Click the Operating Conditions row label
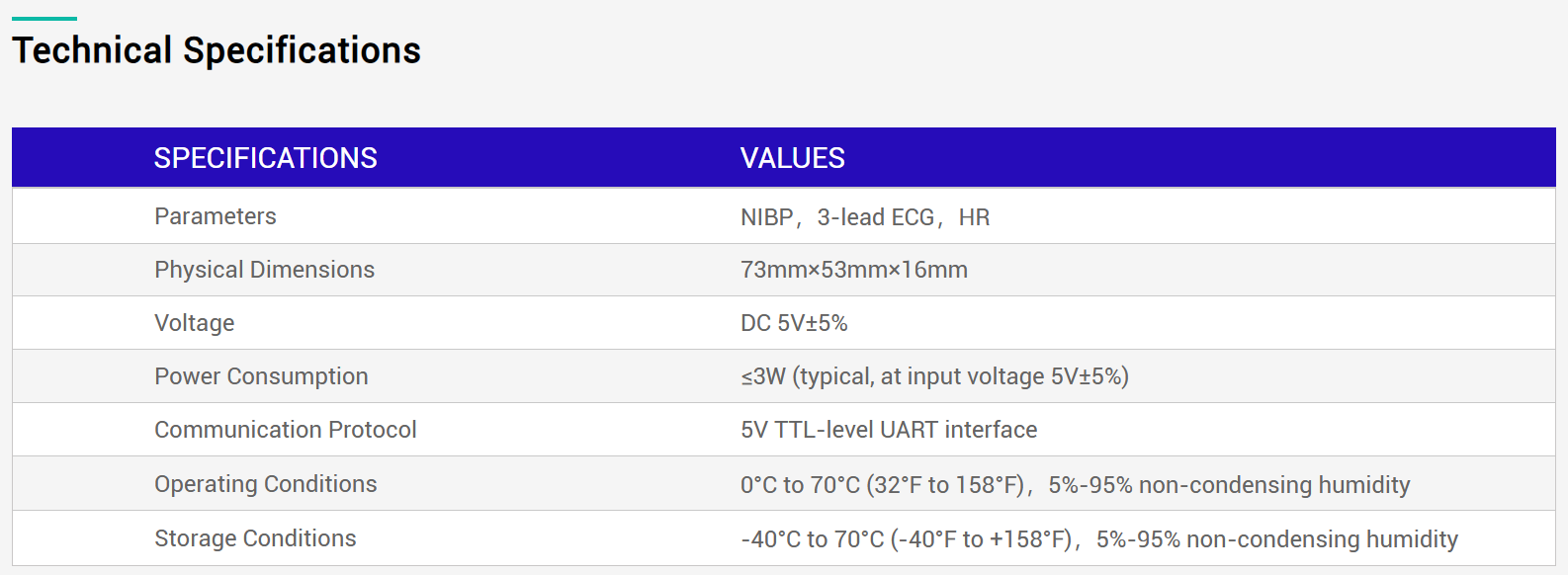 pyautogui.click(x=265, y=484)
